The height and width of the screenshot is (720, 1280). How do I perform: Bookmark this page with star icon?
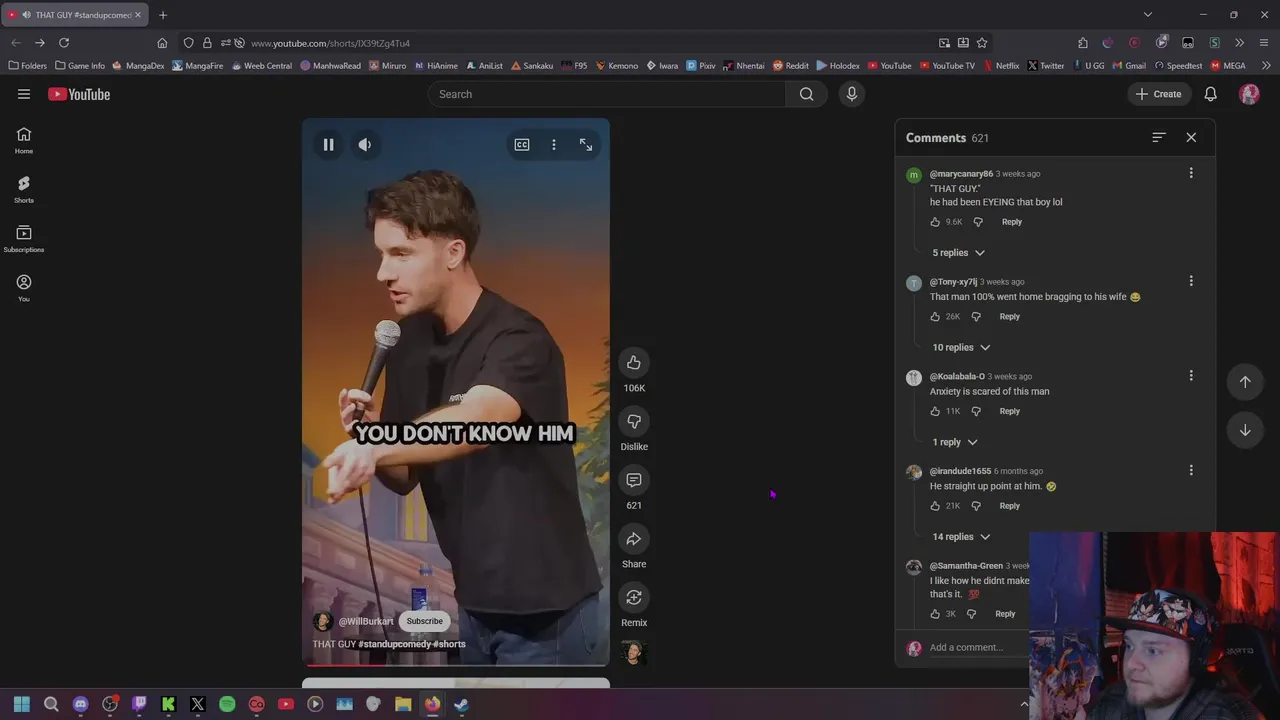click(x=982, y=43)
